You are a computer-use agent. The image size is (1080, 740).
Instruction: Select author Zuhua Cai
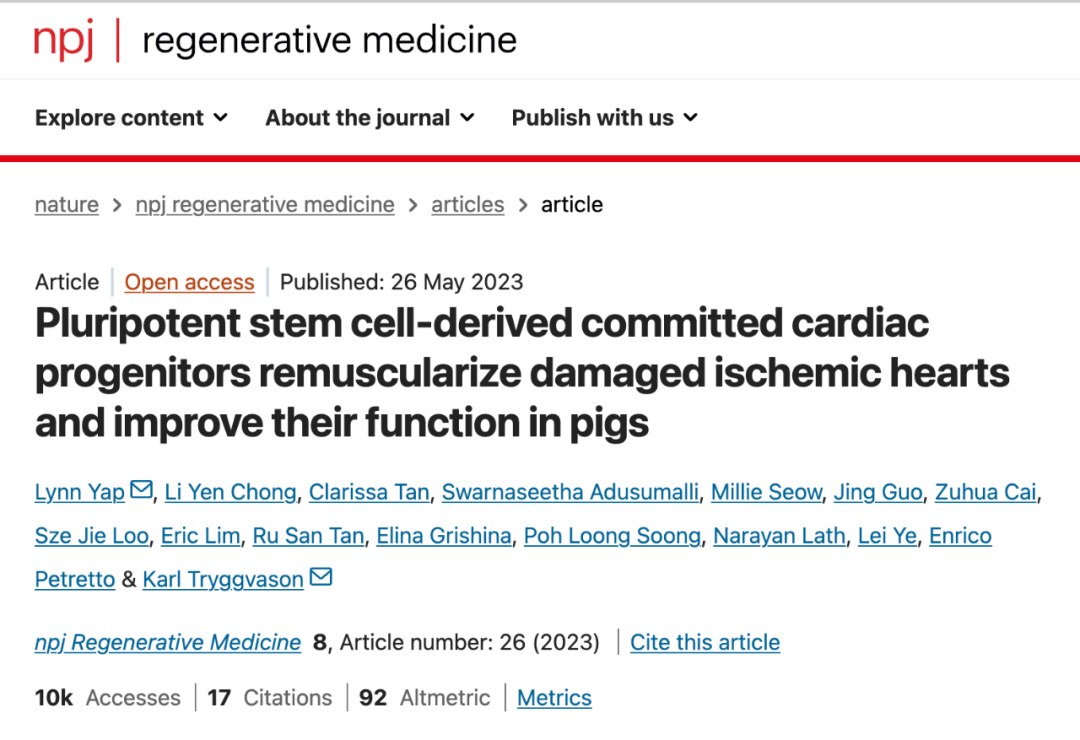point(986,492)
